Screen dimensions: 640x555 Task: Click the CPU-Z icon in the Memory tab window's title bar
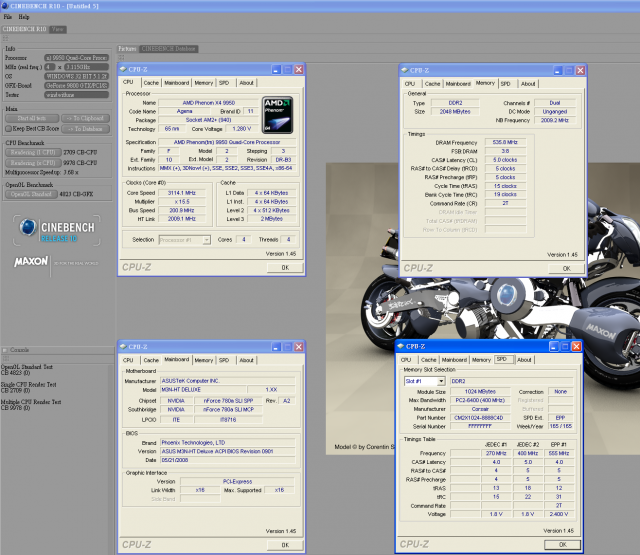tap(404, 70)
